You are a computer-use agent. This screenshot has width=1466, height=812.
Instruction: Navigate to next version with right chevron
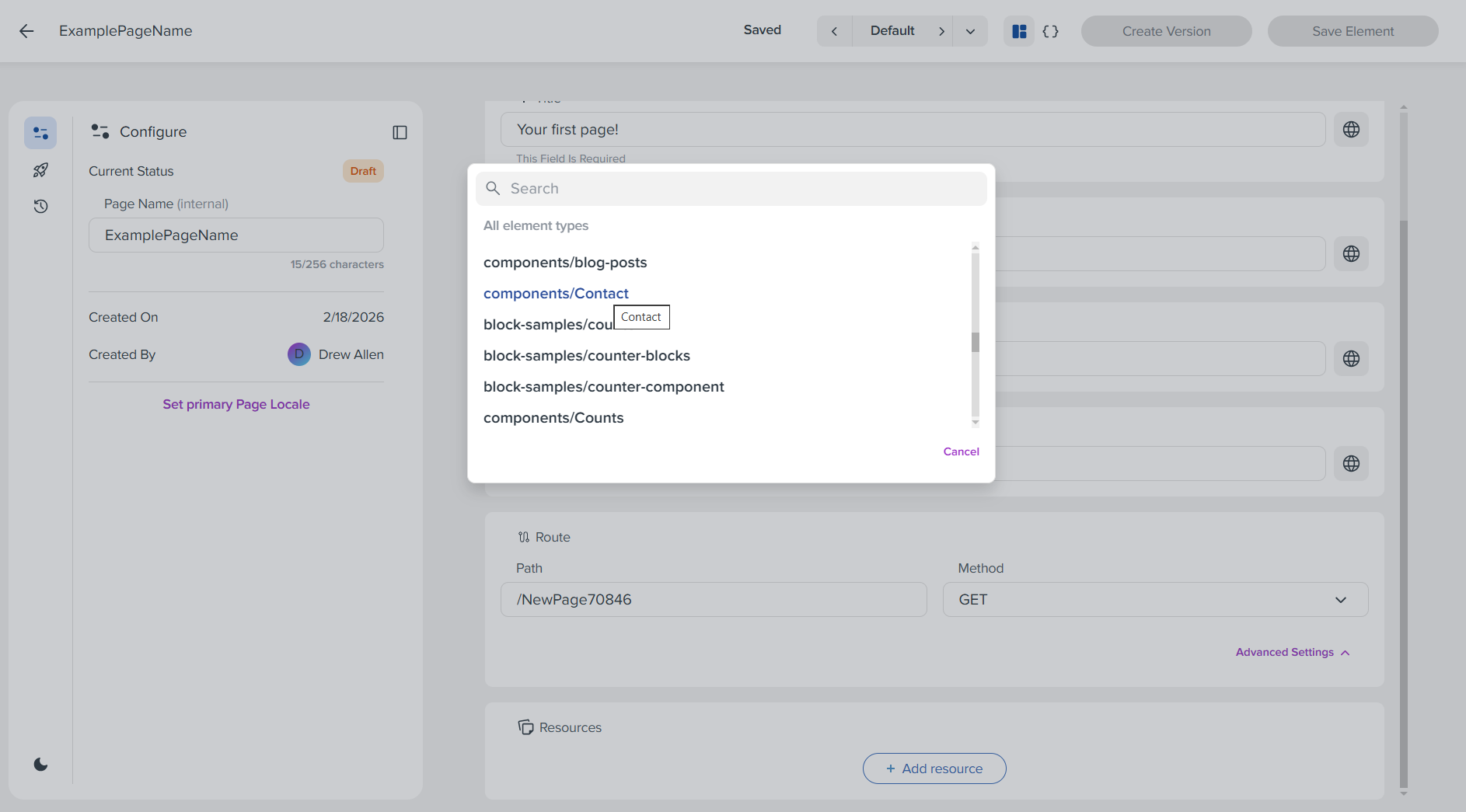tap(942, 31)
